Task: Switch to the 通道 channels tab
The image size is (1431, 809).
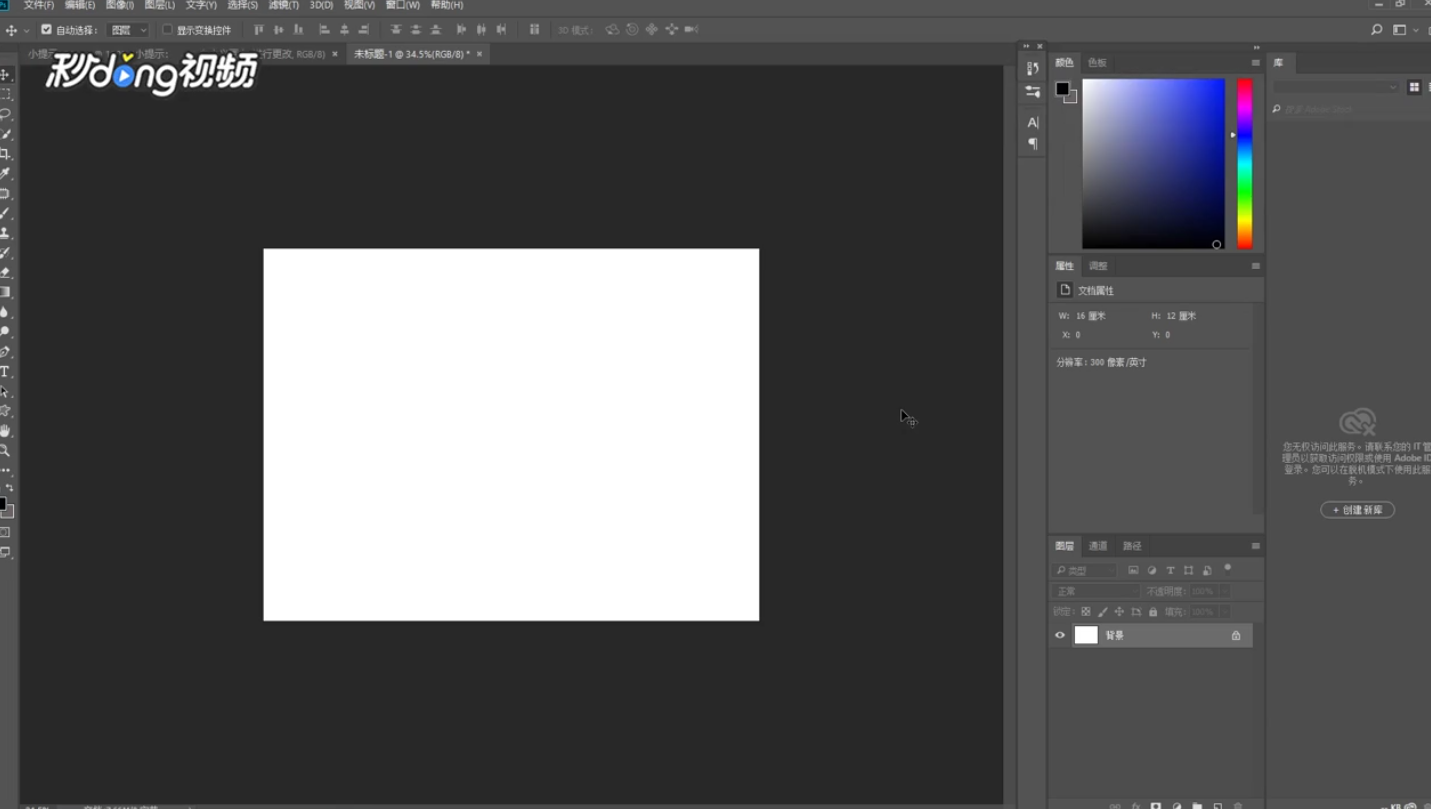Action: (1098, 546)
